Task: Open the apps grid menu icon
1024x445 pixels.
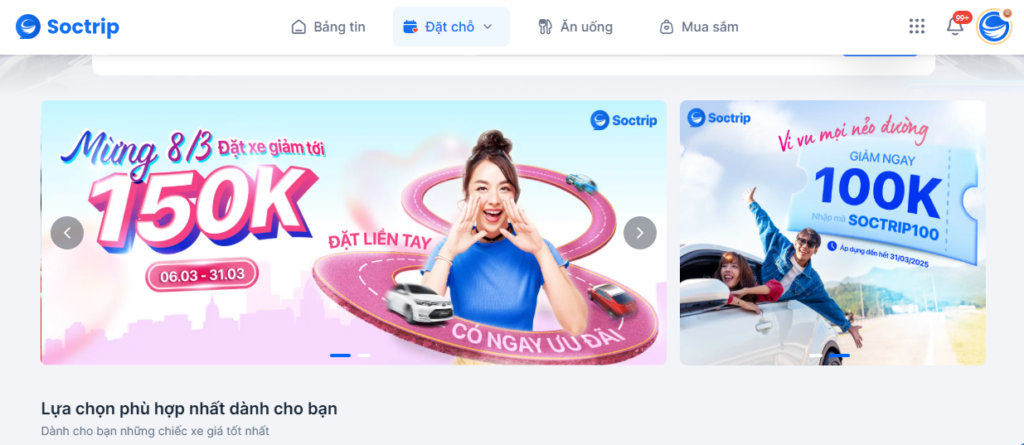Action: (x=917, y=26)
